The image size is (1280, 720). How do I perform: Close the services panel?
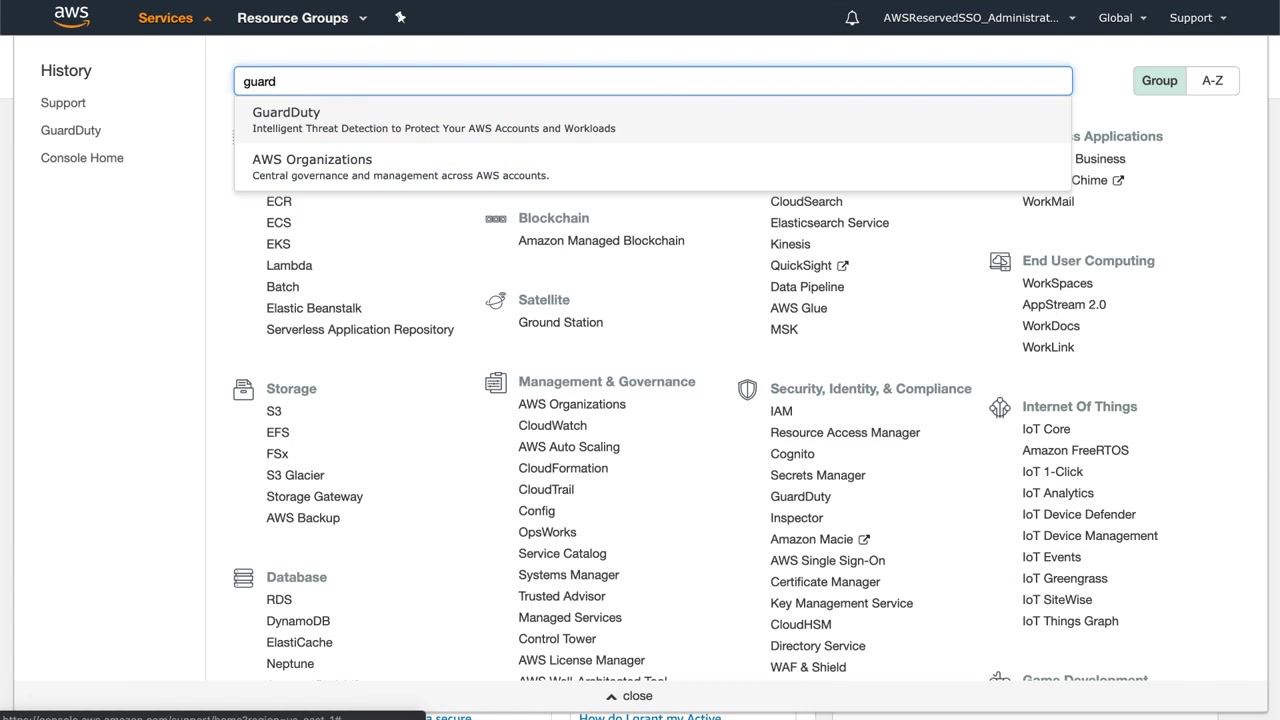629,696
